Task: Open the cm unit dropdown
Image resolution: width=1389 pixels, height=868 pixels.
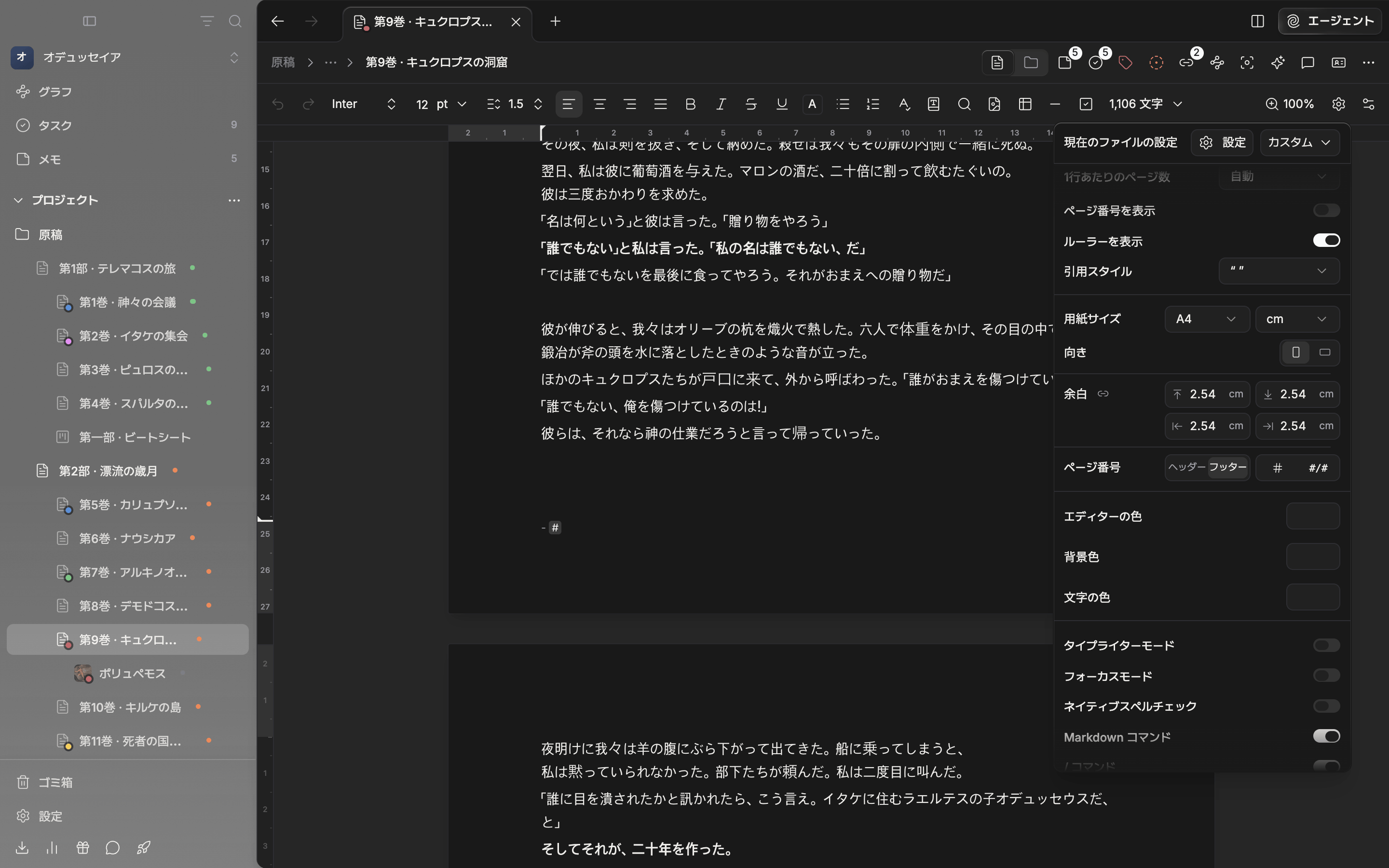Action: coord(1297,319)
